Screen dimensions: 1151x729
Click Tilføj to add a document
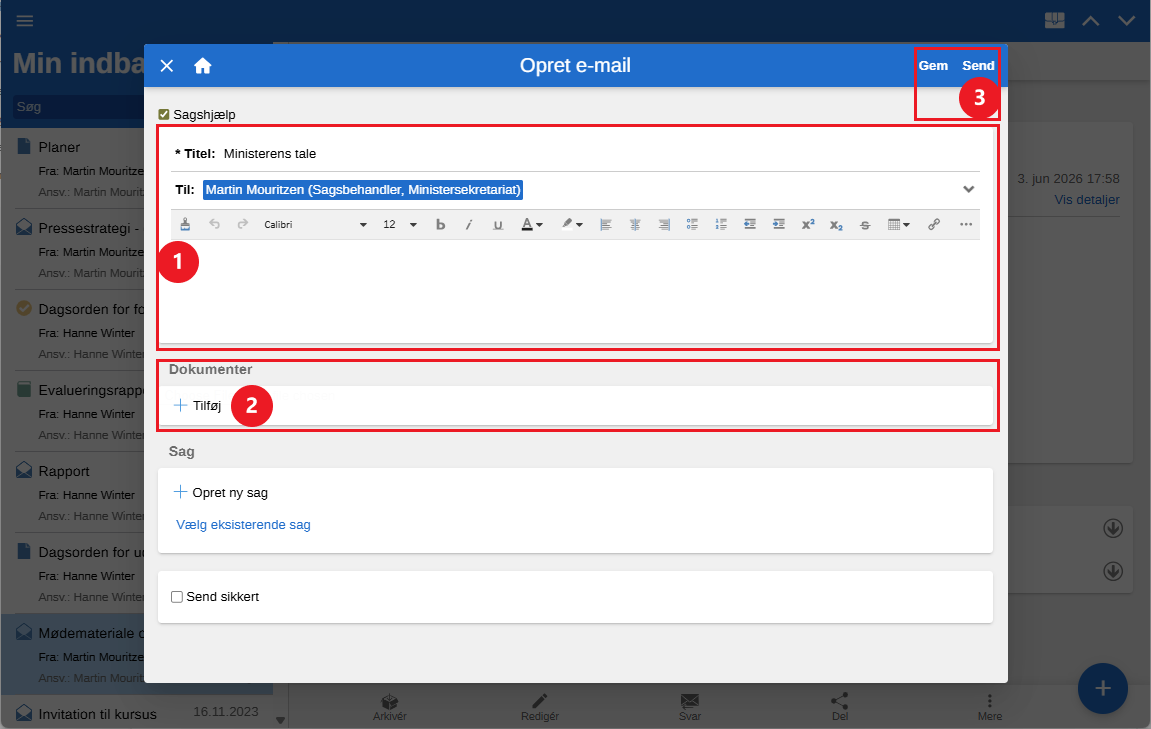[197, 405]
